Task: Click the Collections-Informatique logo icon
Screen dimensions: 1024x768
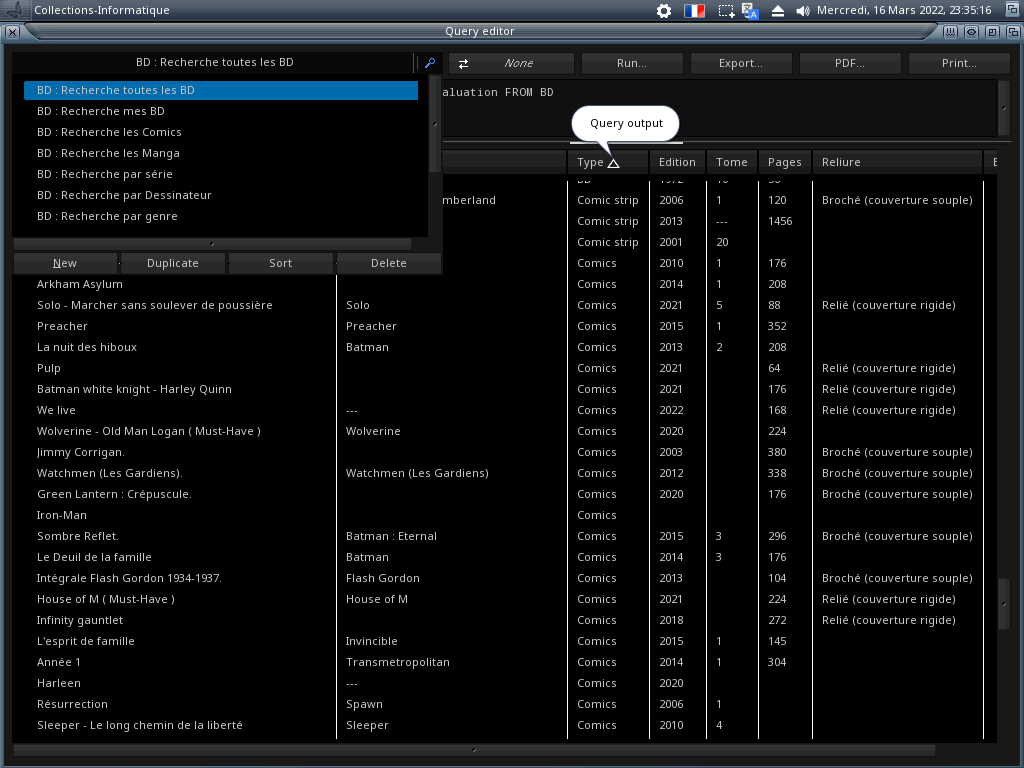Action: 14,10
